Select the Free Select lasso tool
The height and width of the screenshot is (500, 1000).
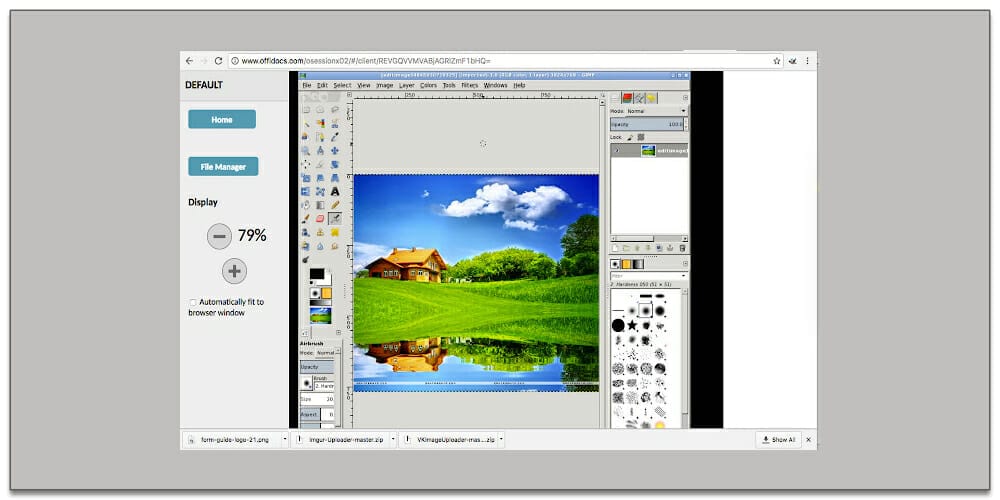coord(335,110)
